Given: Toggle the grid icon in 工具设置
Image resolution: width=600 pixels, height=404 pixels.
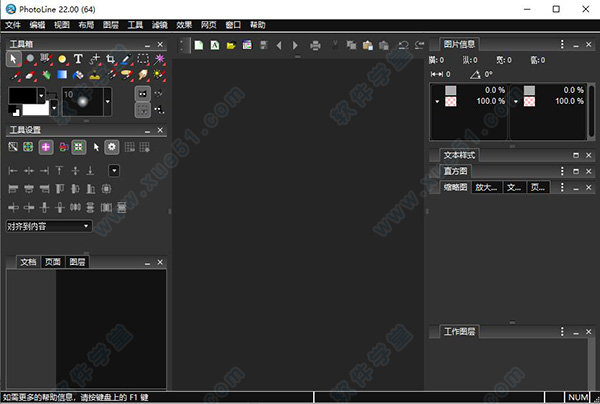Looking at the screenshot, I should 130,147.
